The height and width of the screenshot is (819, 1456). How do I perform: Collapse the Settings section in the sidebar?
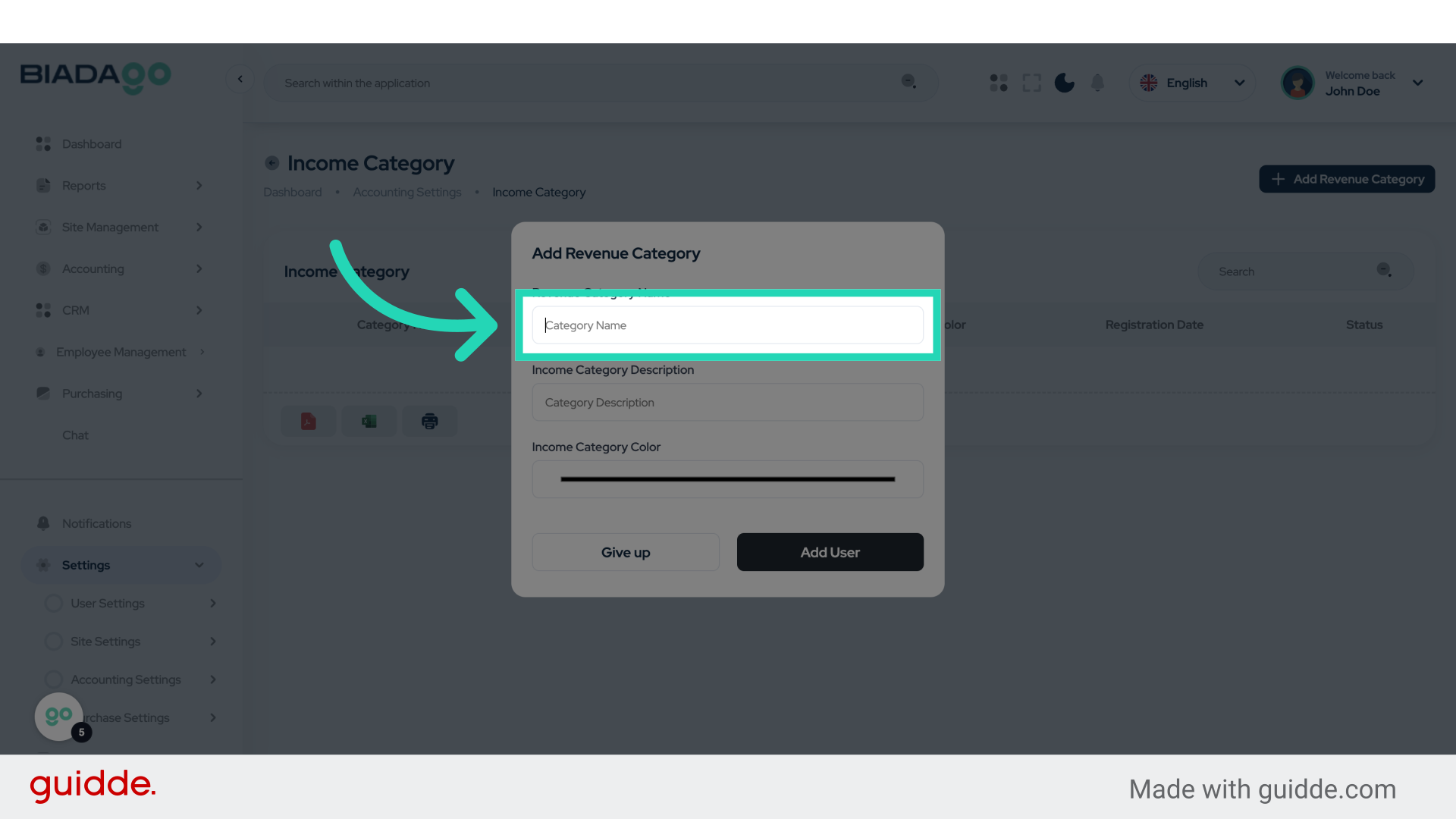[121, 565]
